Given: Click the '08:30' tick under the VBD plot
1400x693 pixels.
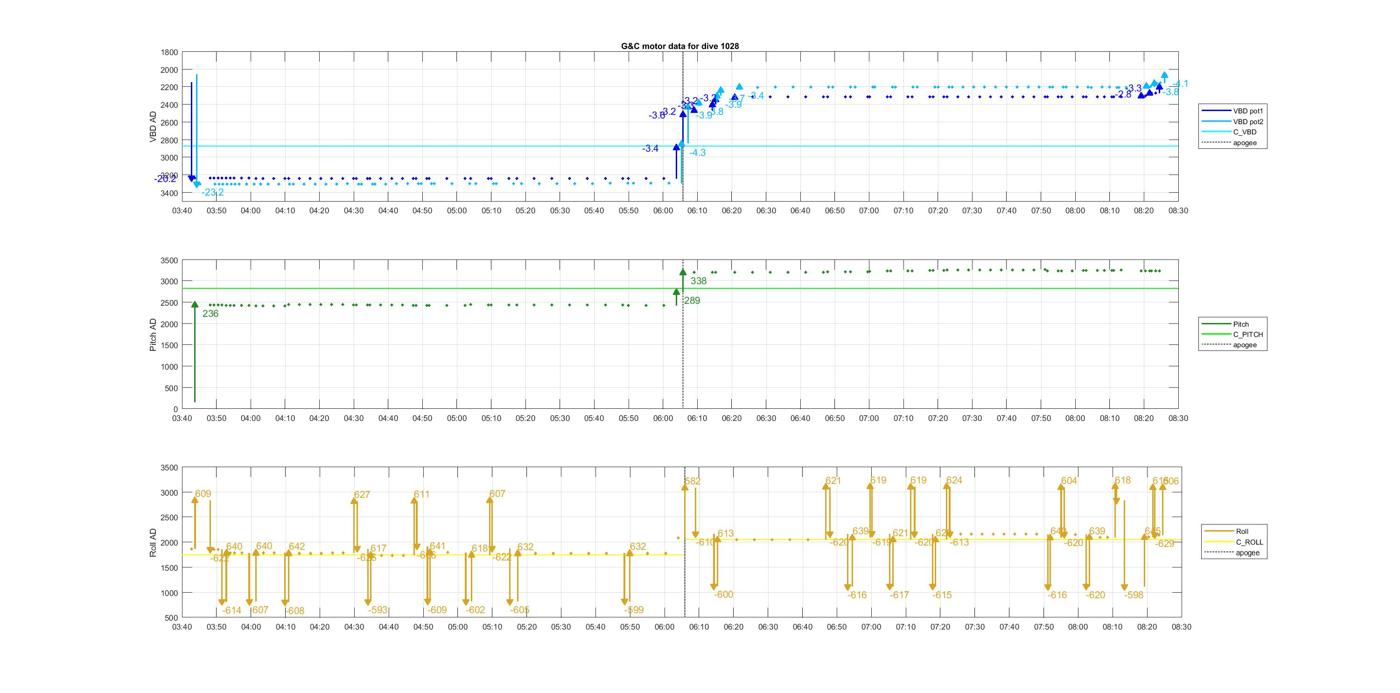Looking at the screenshot, I should click(1178, 211).
